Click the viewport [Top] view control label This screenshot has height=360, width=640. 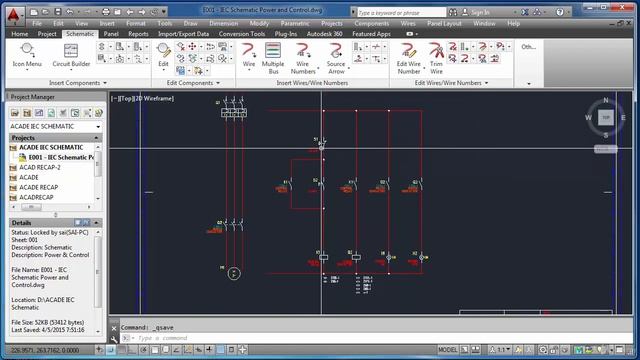pos(126,98)
